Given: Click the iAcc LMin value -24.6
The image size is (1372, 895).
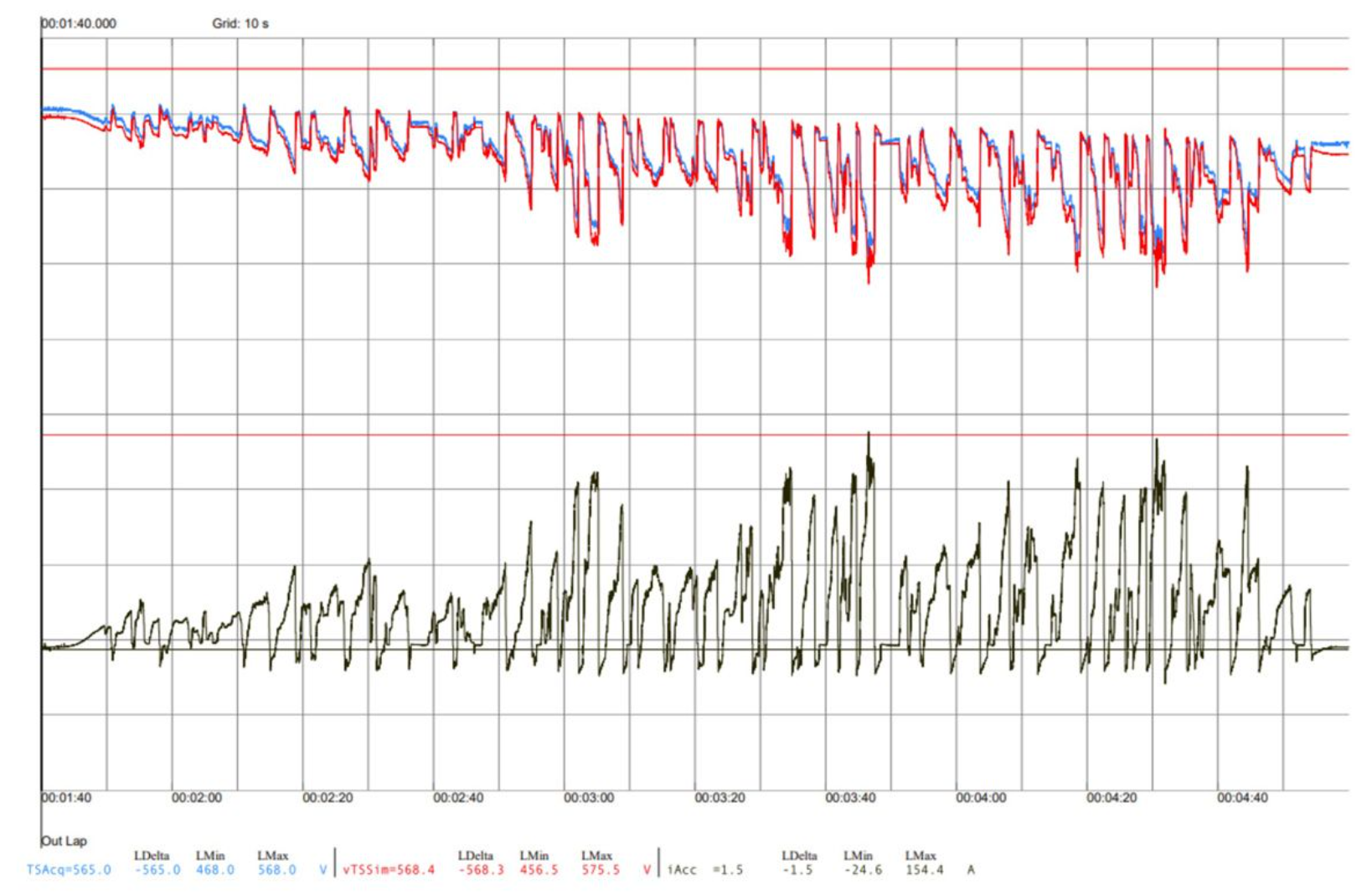Looking at the screenshot, I should [862, 870].
